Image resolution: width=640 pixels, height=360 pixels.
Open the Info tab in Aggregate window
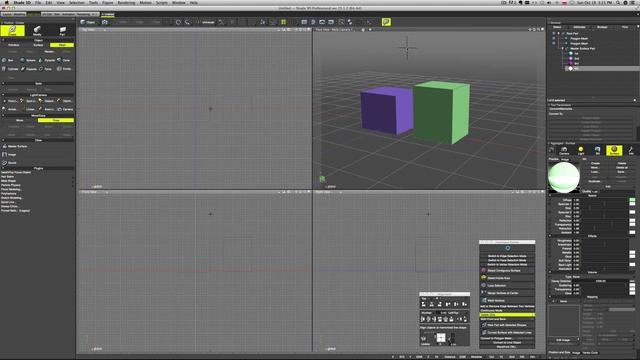click(631, 151)
